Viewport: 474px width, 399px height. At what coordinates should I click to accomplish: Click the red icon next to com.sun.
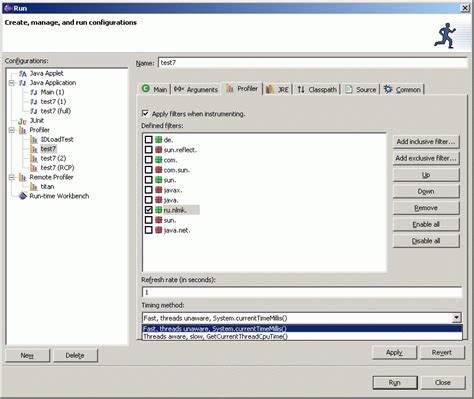pos(159,170)
